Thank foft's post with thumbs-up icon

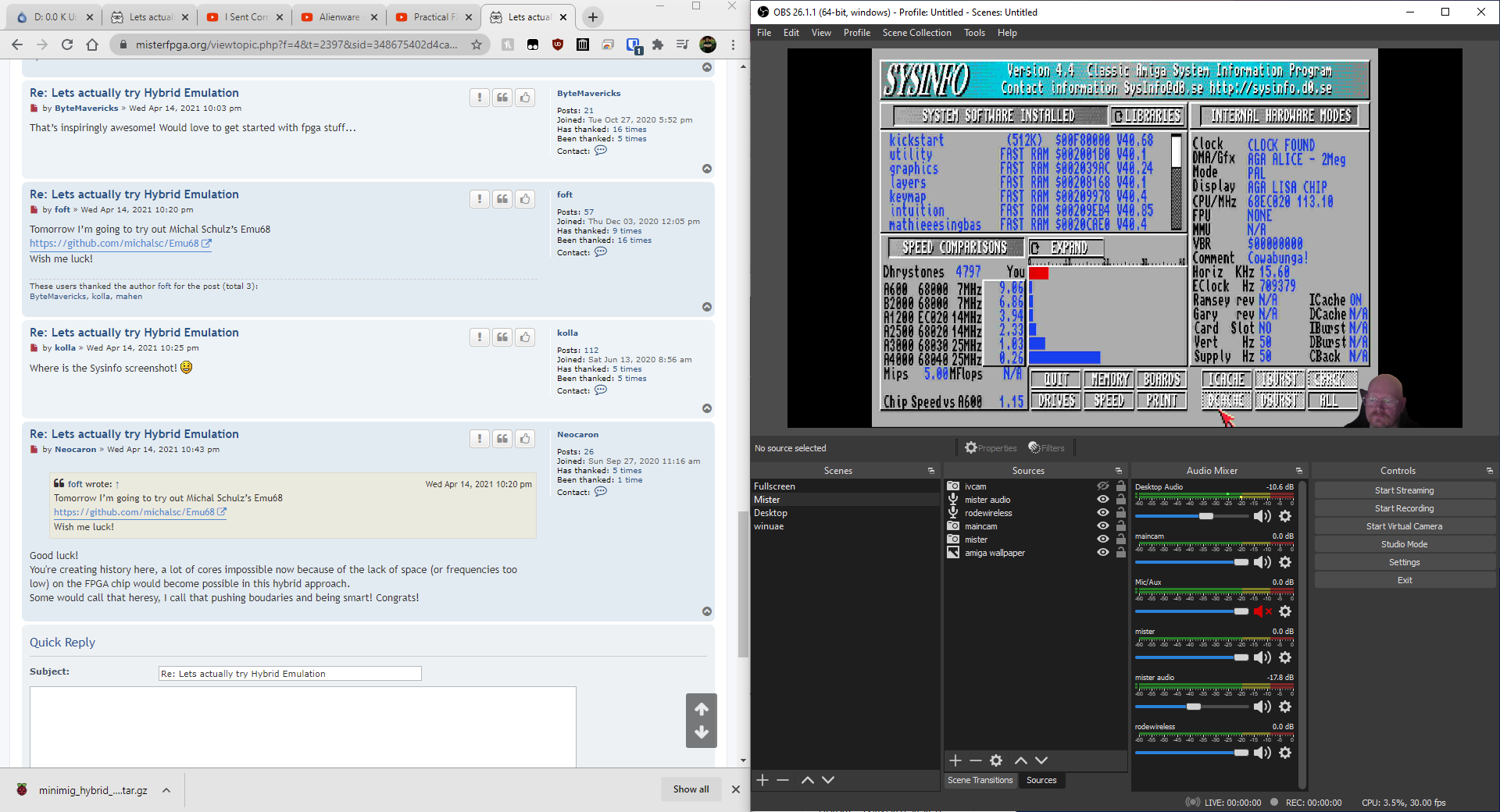point(525,199)
